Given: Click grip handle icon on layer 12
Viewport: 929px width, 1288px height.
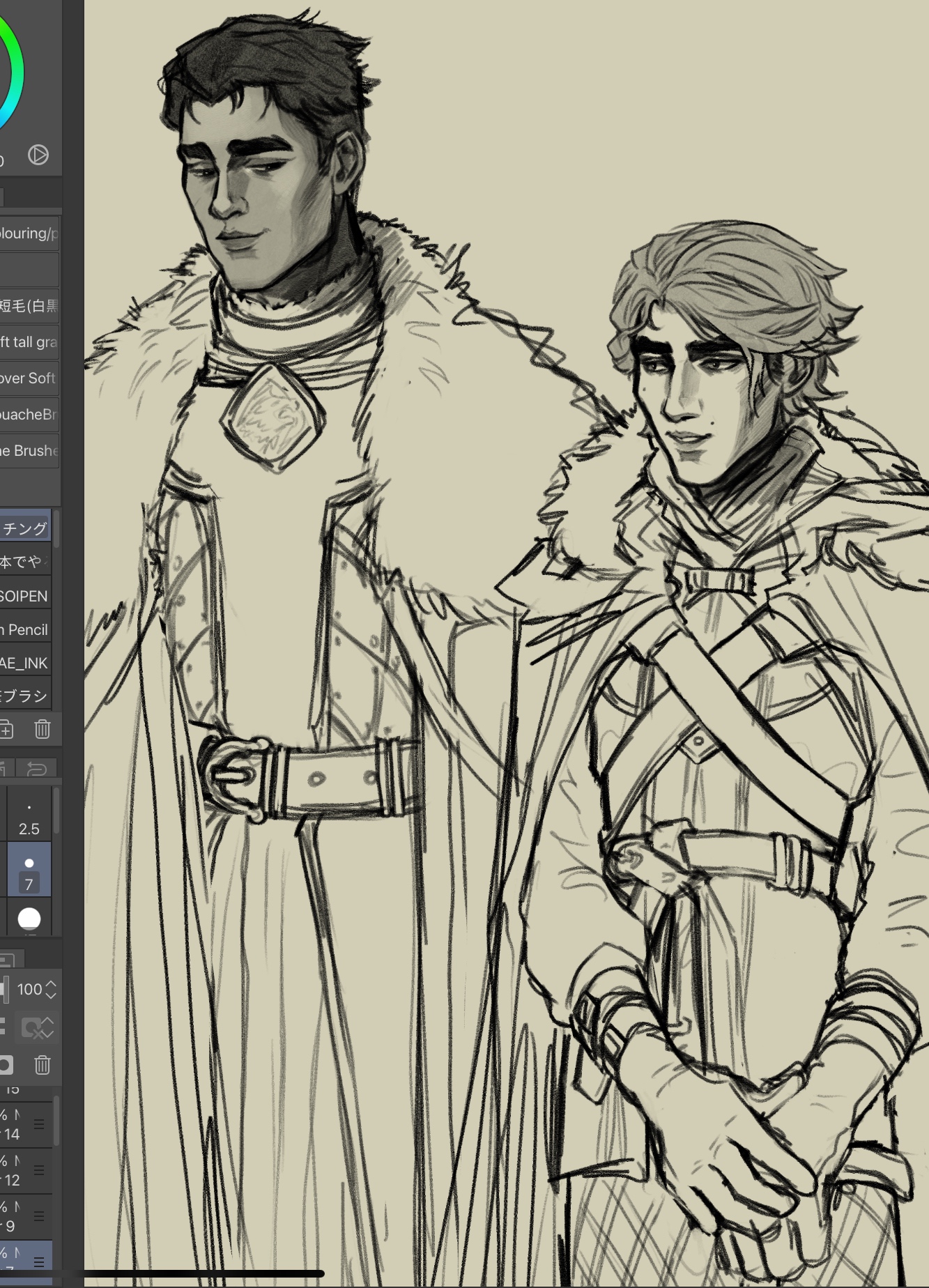Looking at the screenshot, I should (39, 1170).
